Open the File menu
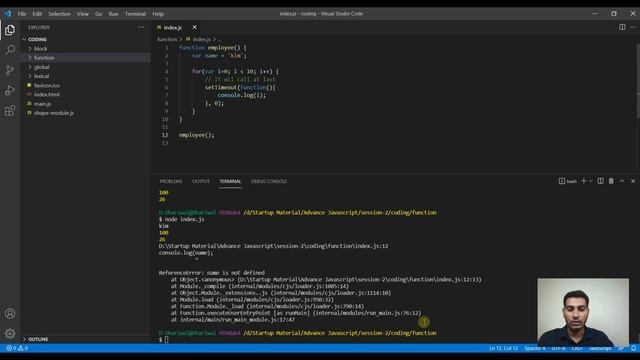 (22, 14)
